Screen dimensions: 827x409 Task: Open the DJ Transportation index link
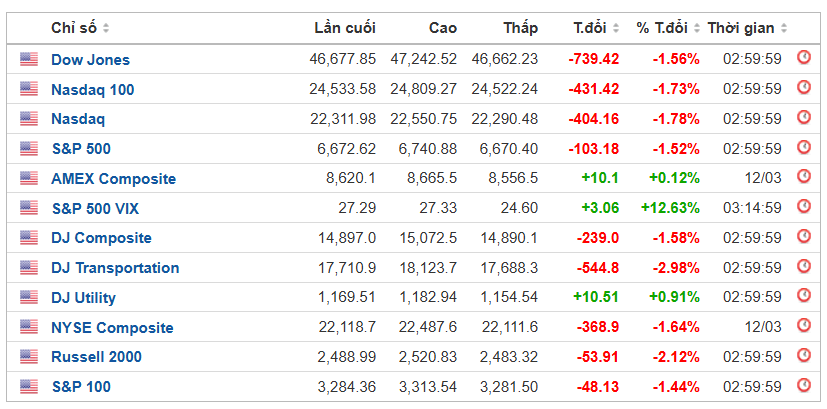[x=115, y=268]
